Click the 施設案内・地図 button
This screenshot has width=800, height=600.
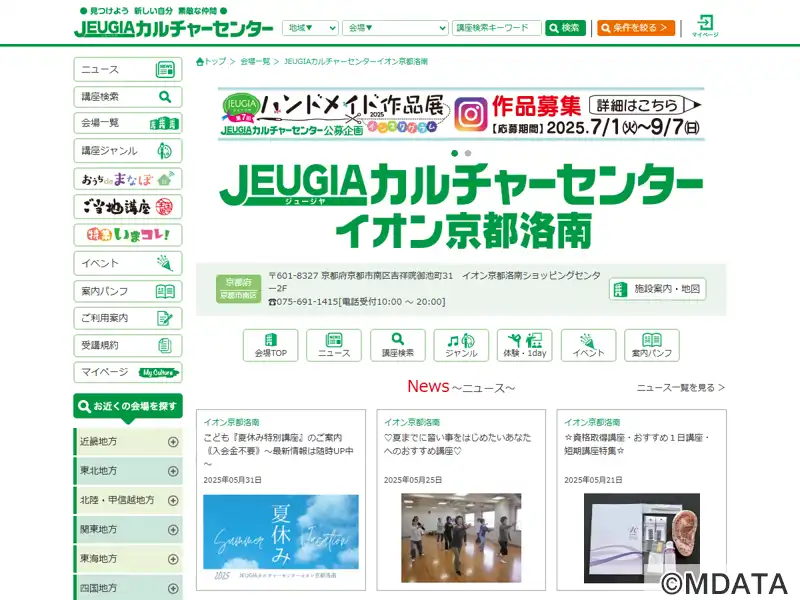(657, 289)
